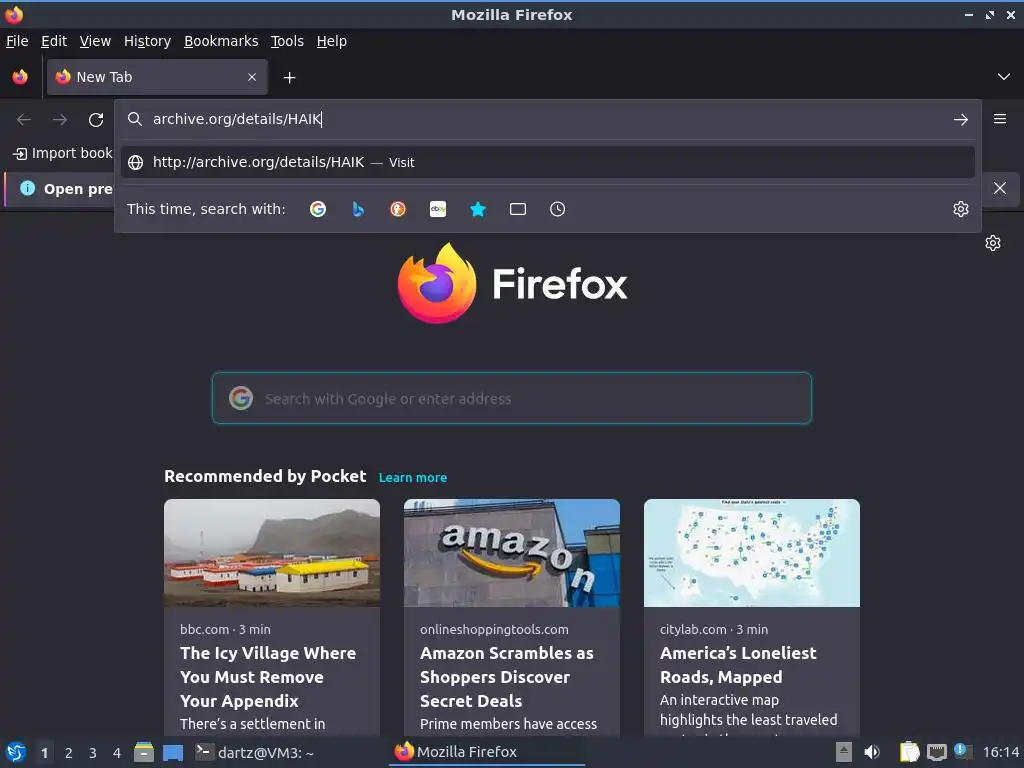Image resolution: width=1024 pixels, height=768 pixels.
Task: Click the info icon in notification bar
Action: click(27, 188)
